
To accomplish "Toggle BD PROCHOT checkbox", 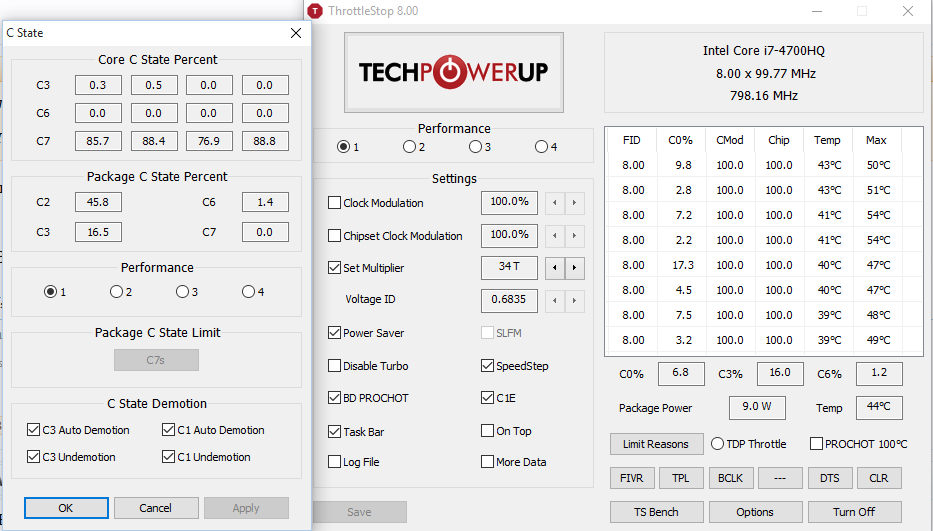I will [334, 397].
